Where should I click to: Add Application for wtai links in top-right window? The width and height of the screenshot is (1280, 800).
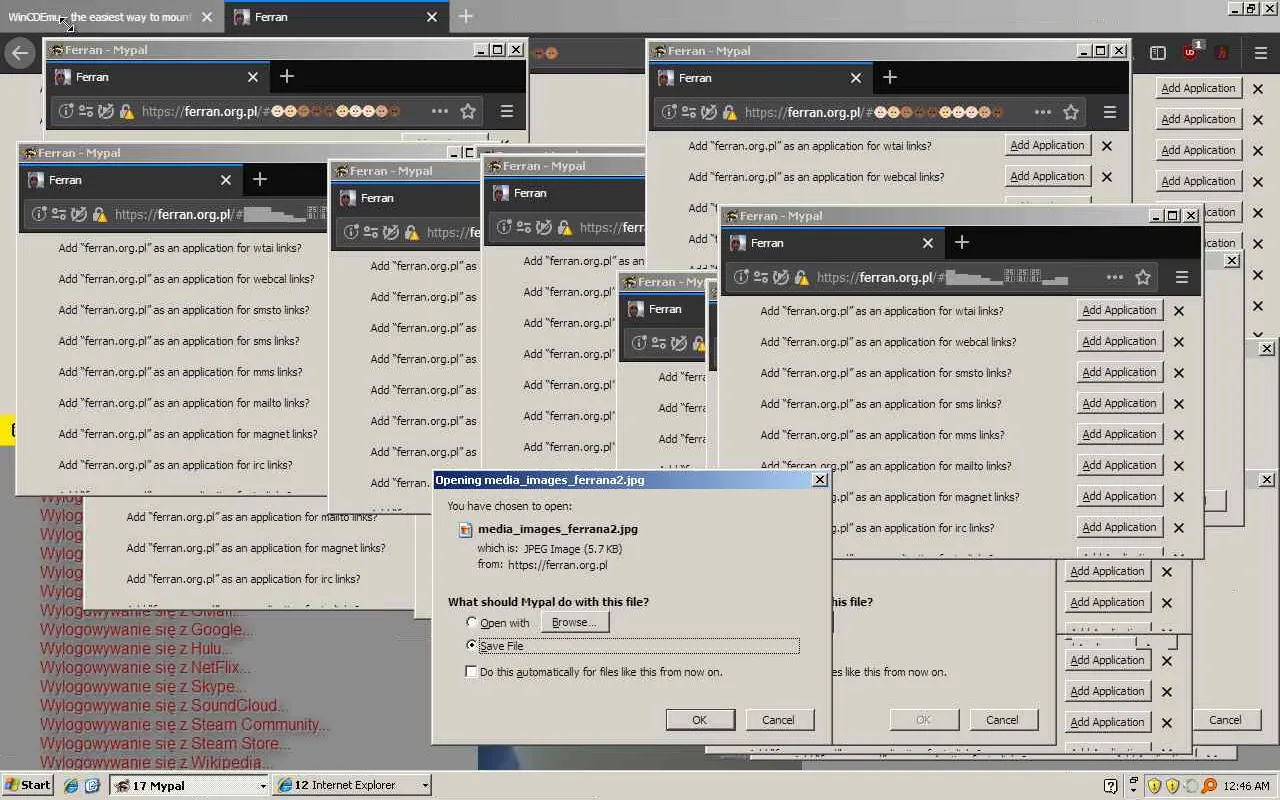(x=1047, y=145)
